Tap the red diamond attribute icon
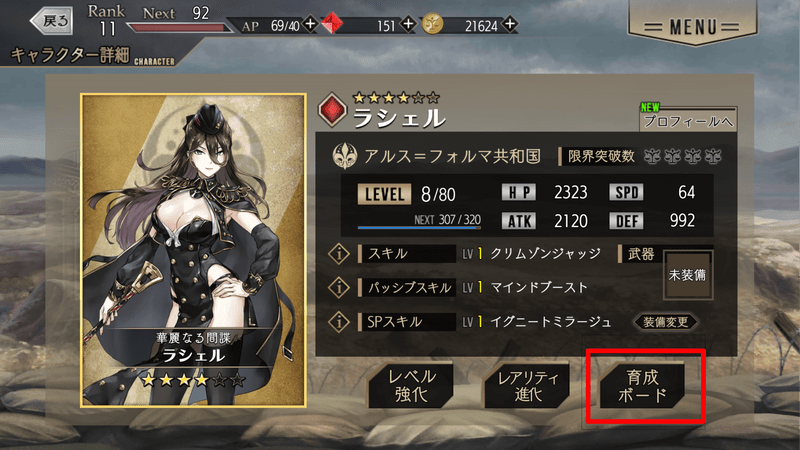 [332, 110]
